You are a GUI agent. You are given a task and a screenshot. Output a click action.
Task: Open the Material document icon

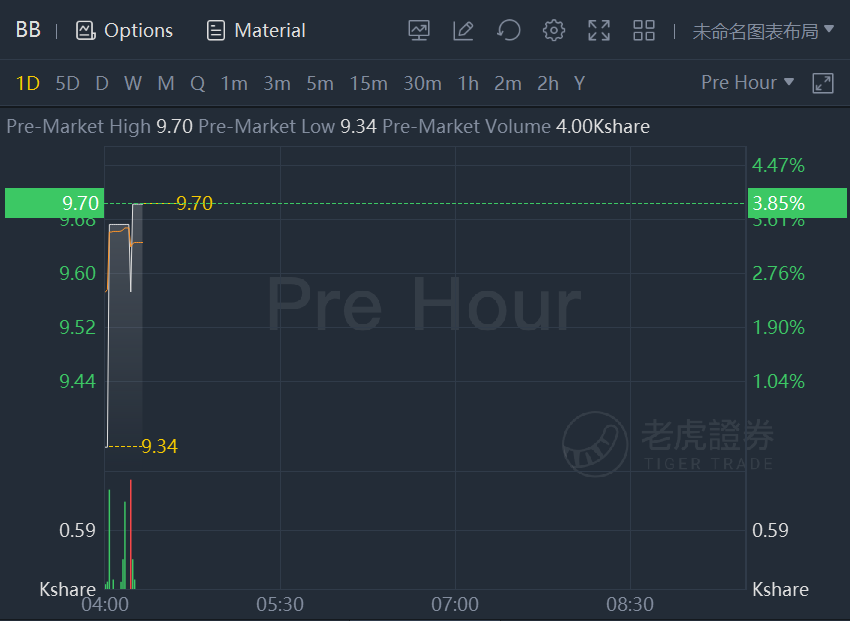coord(216,30)
